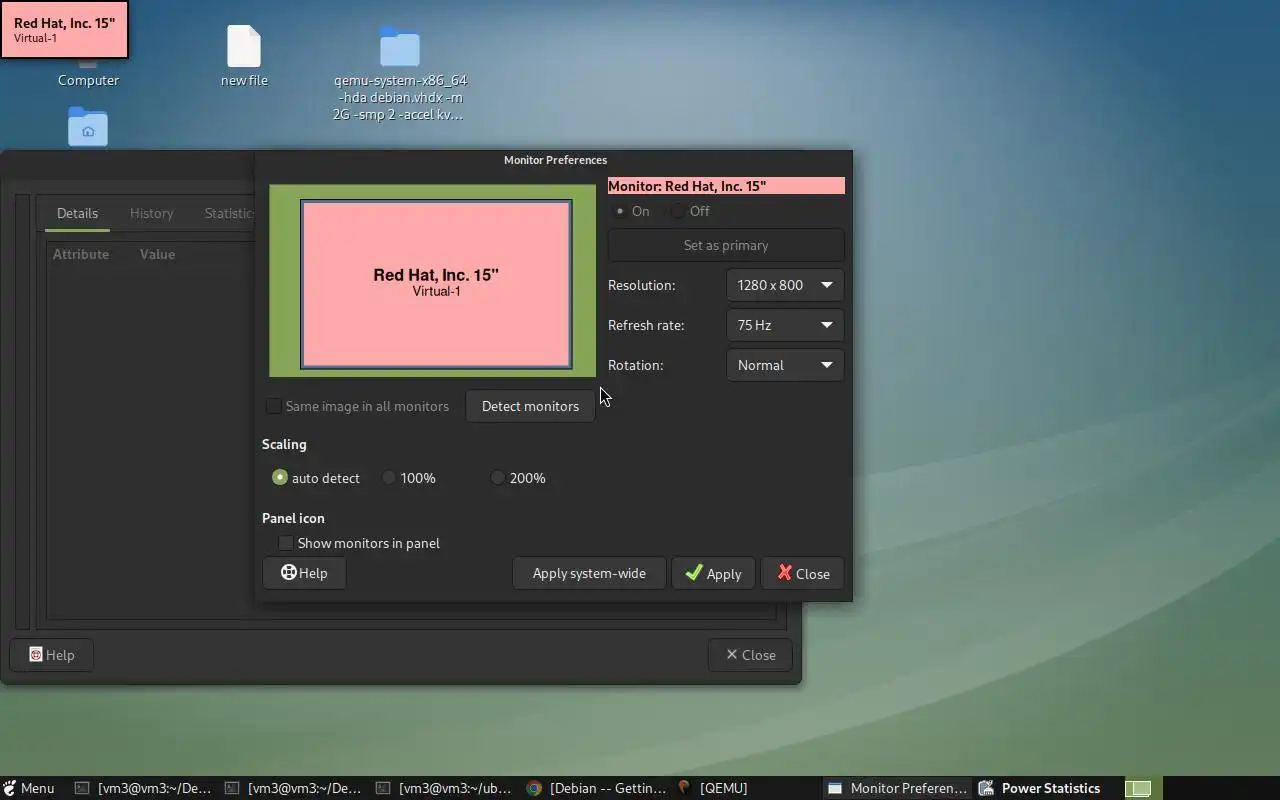1280x800 pixels.
Task: Open the Home folder desktop icon
Action: (88, 127)
